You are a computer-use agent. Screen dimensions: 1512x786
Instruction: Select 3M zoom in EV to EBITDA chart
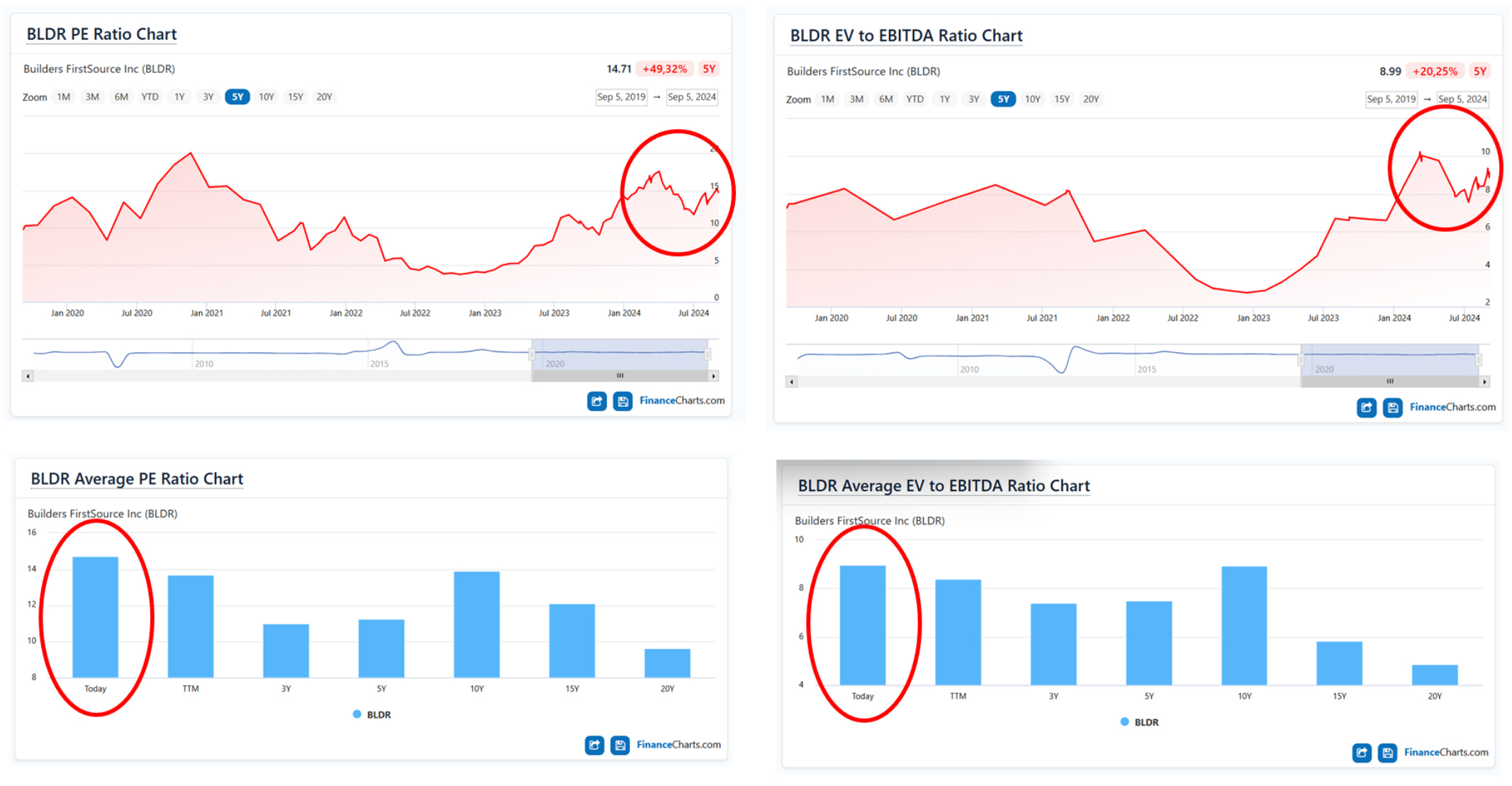(856, 99)
